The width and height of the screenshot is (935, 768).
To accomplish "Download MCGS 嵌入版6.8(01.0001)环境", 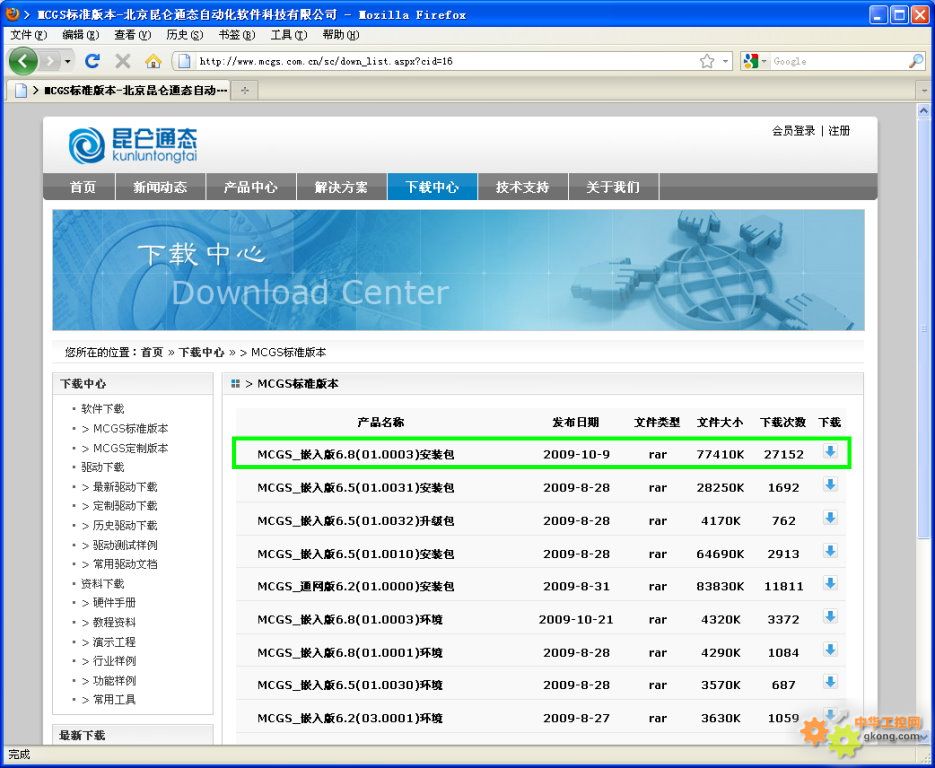I will (x=830, y=650).
